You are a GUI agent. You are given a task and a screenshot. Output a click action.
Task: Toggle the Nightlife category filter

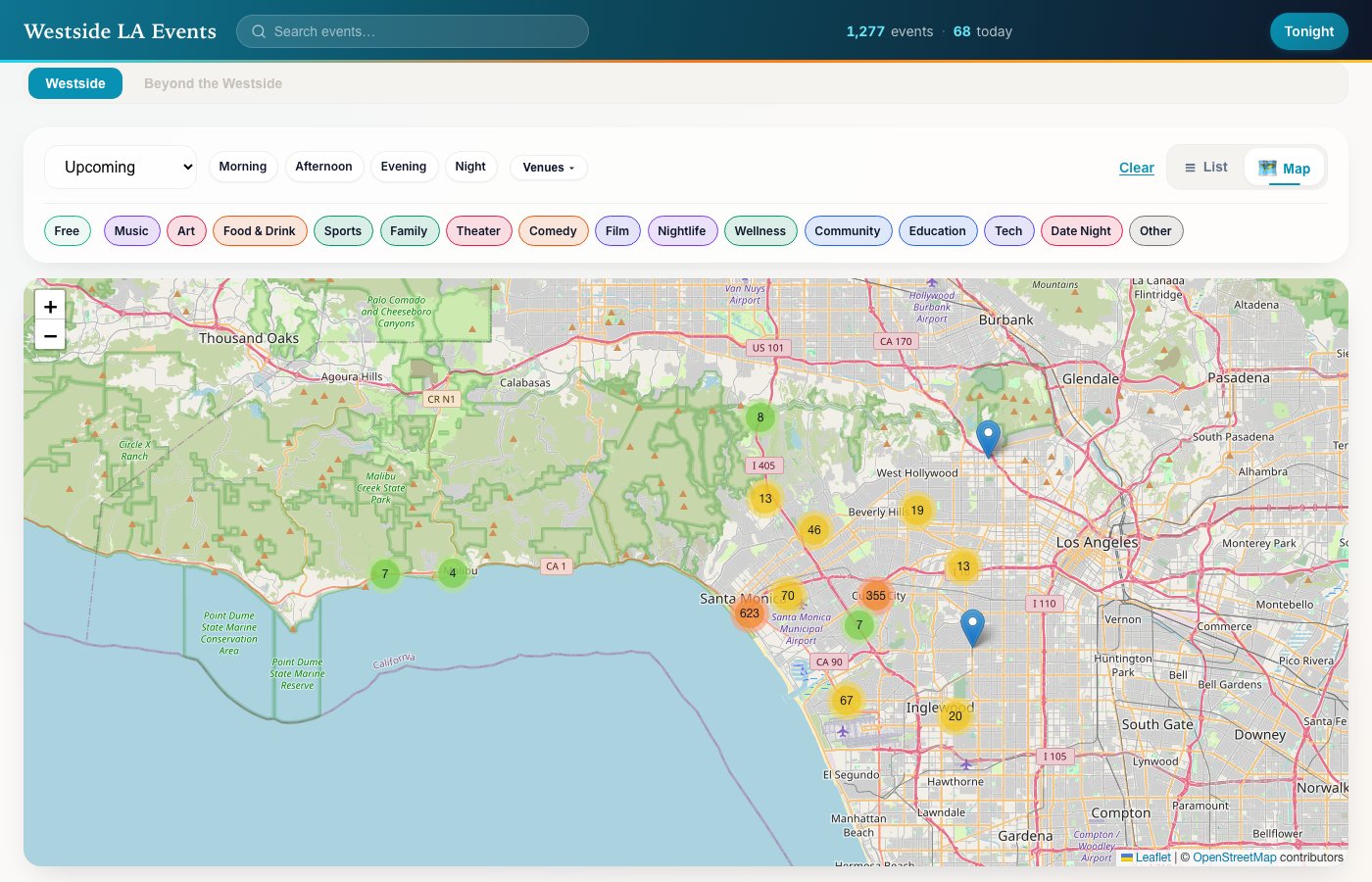coord(682,231)
